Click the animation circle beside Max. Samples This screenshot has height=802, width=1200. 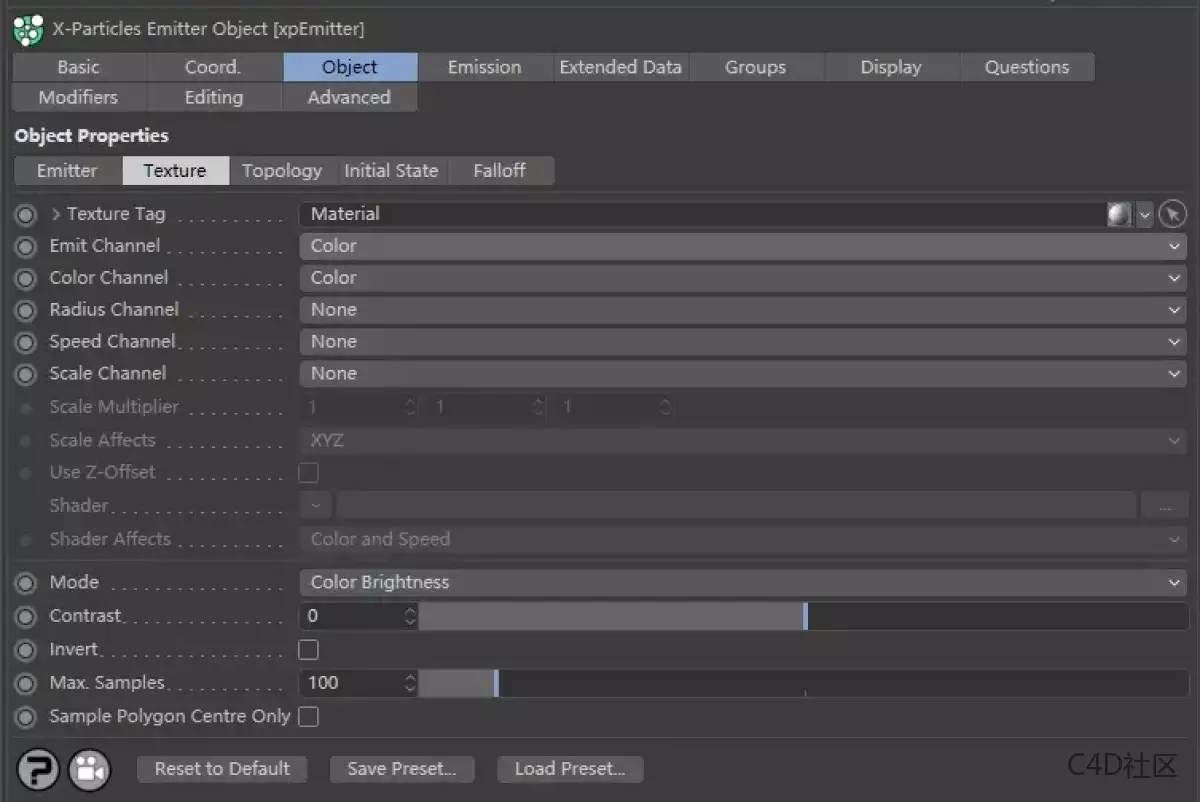click(x=25, y=683)
